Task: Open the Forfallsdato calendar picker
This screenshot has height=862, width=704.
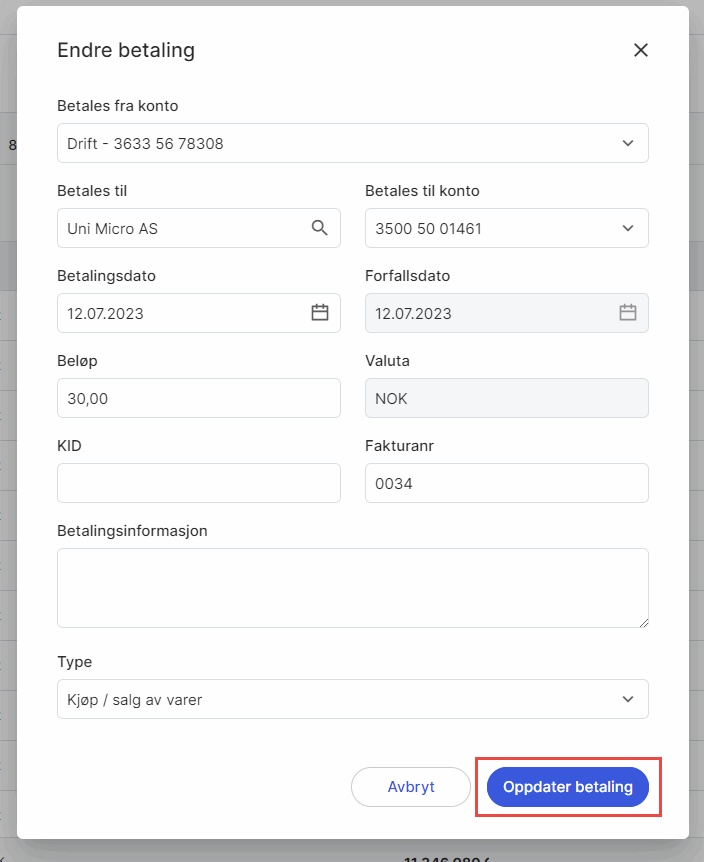Action: 627,313
